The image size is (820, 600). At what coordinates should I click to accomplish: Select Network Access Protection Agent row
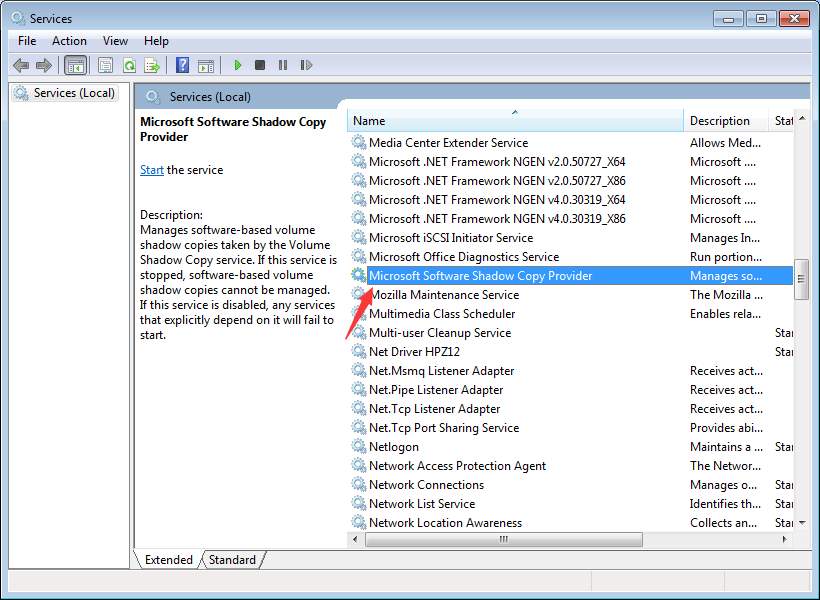pyautogui.click(x=571, y=466)
